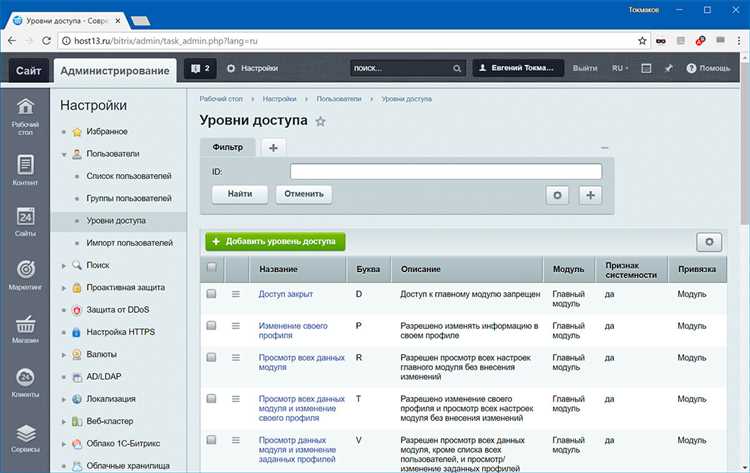
Task: Switch to the Администрирование tab
Action: [115, 71]
